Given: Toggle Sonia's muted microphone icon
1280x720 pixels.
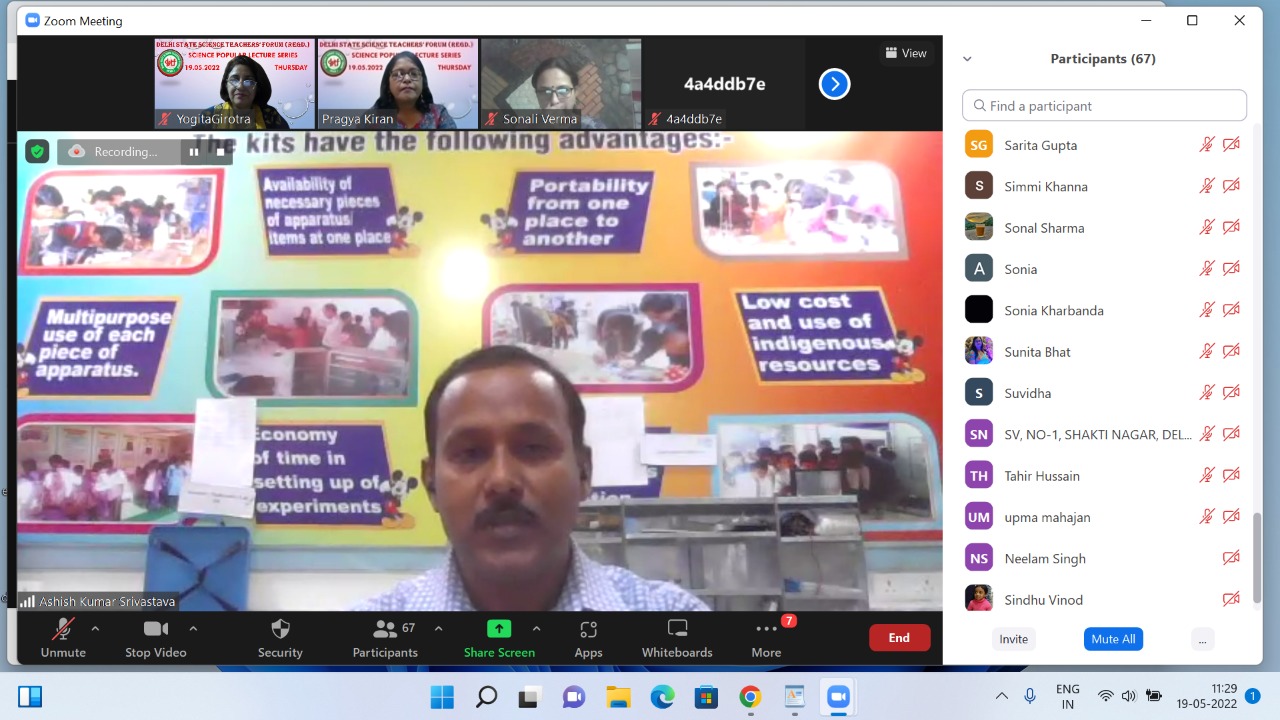Looking at the screenshot, I should 1207,268.
